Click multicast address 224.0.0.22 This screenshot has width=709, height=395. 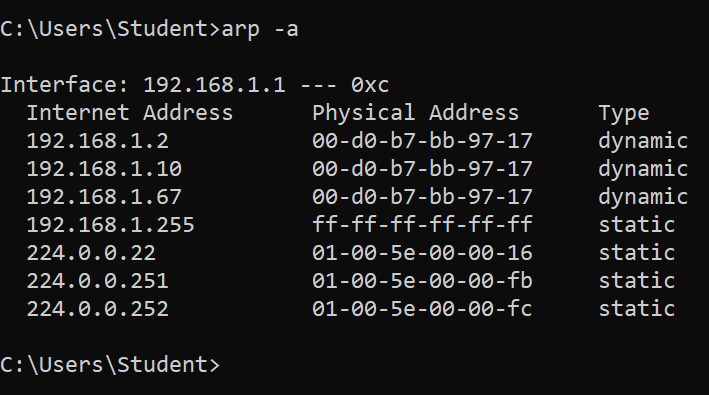[91, 253]
